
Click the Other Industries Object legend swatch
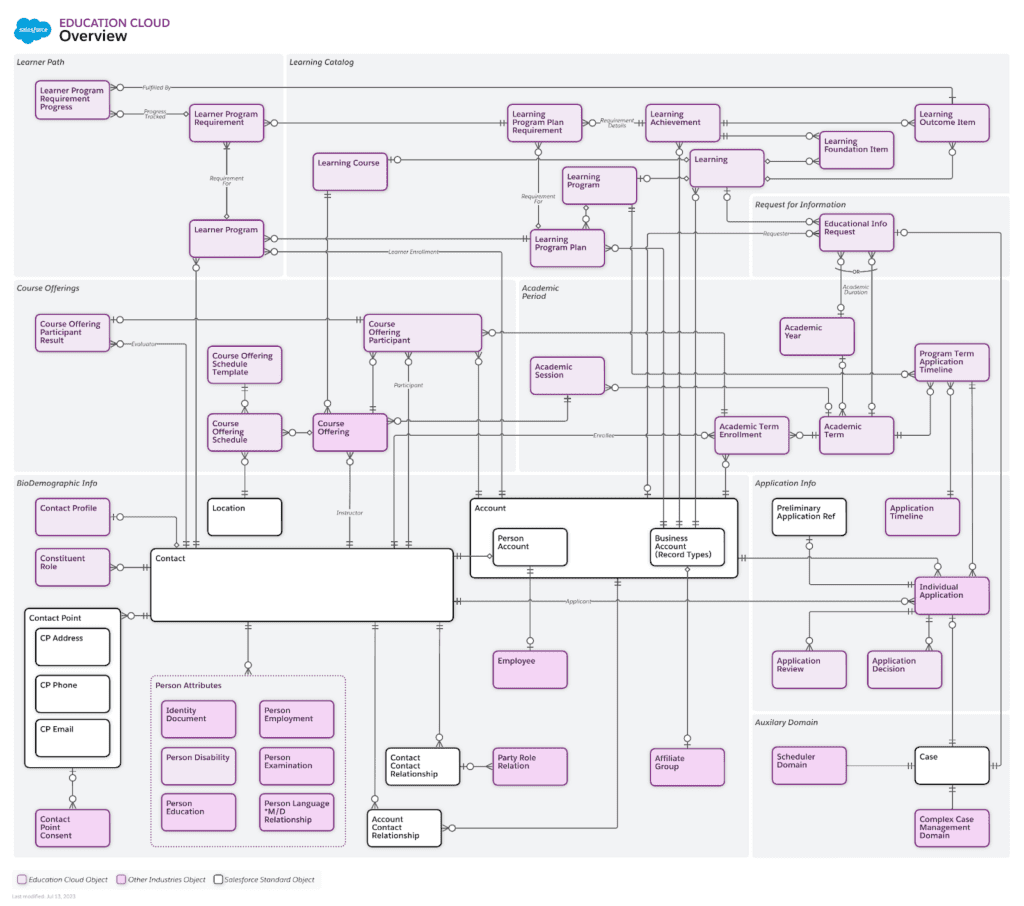coord(121,880)
